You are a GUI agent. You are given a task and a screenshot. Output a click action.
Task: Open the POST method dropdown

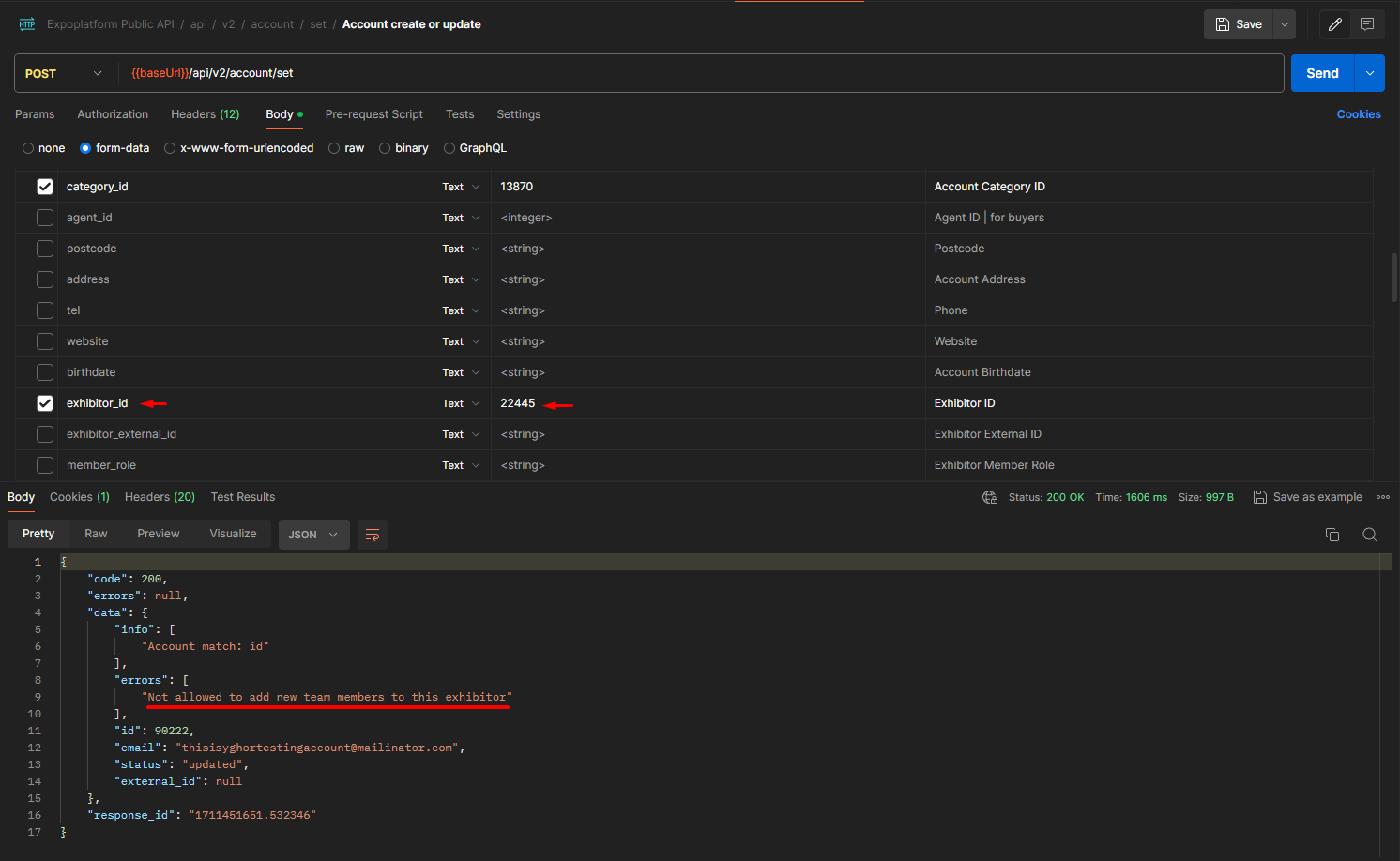pos(63,72)
